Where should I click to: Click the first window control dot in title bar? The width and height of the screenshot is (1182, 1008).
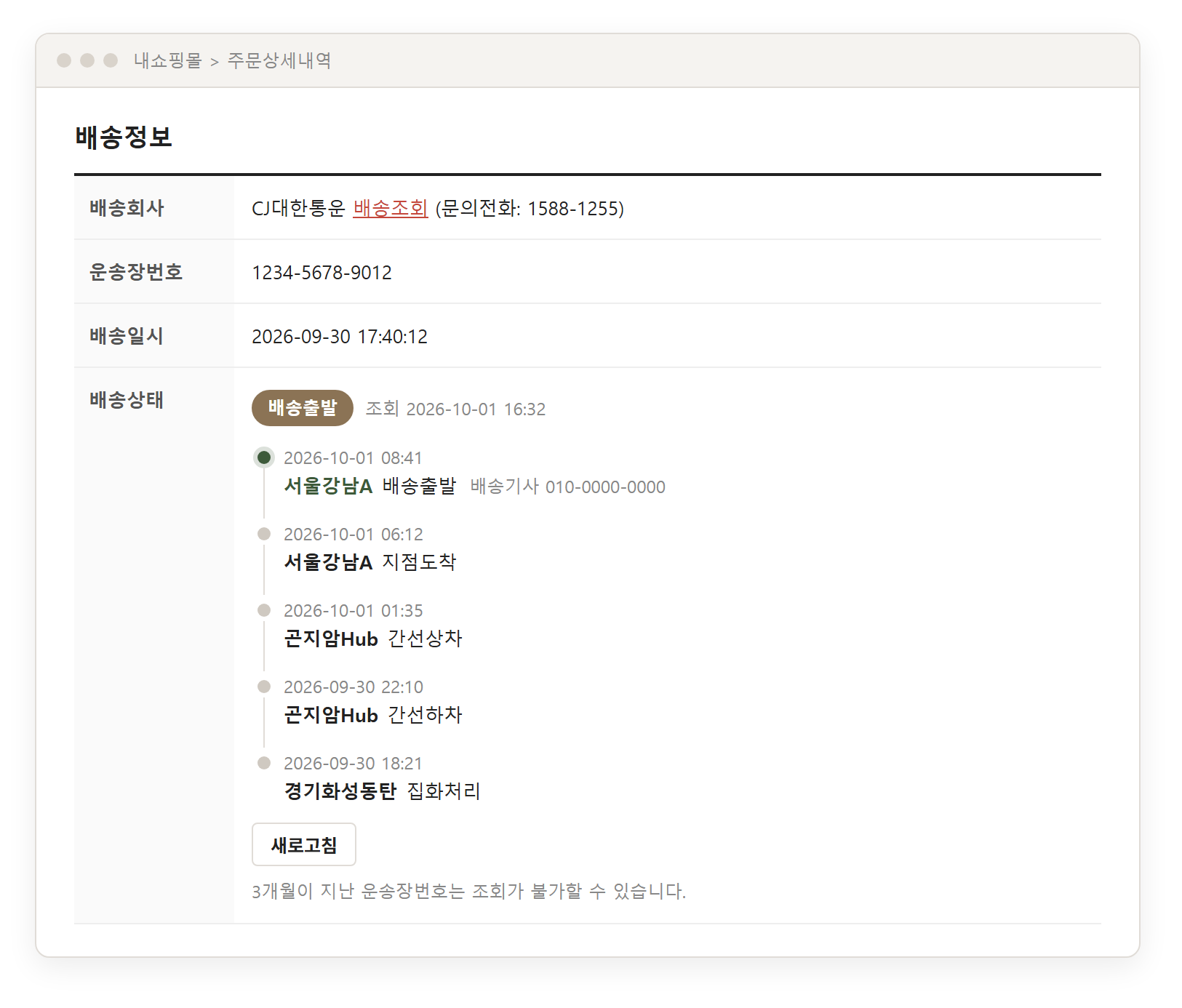click(64, 60)
